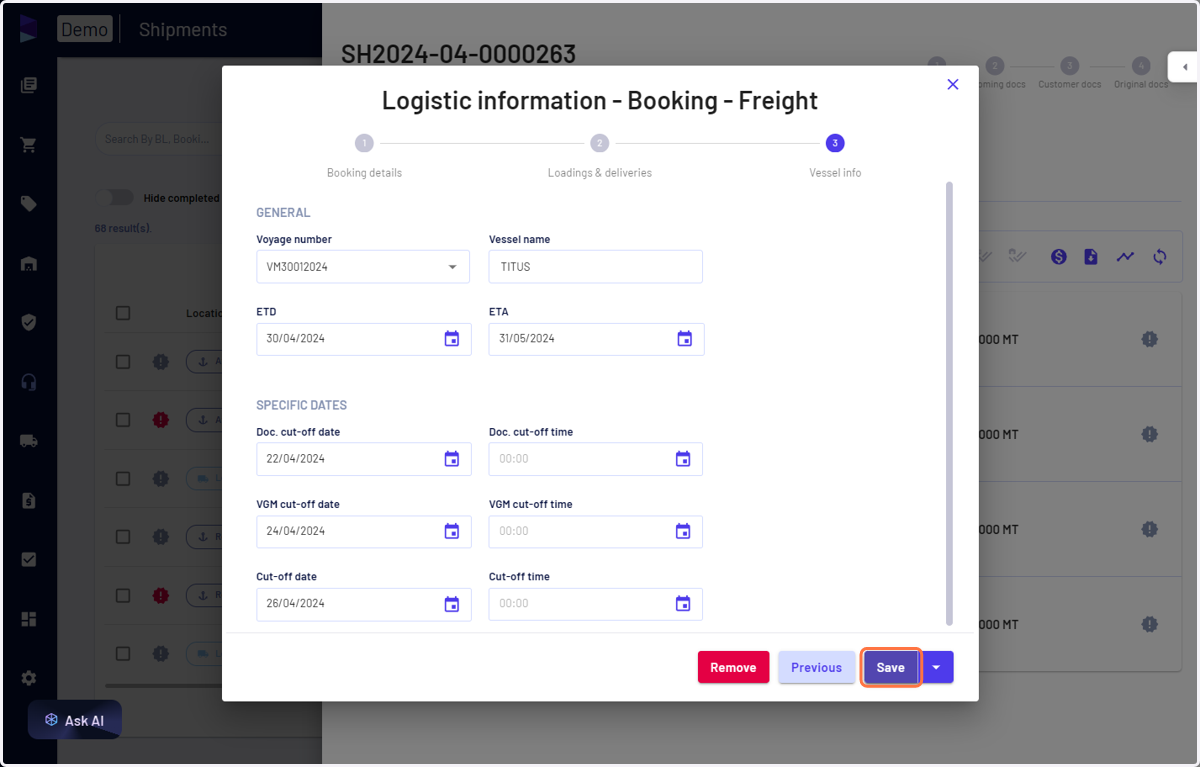Screen dimensions: 1200x767
Task: Open the shopping cart sidebar icon
Action: (x=29, y=145)
